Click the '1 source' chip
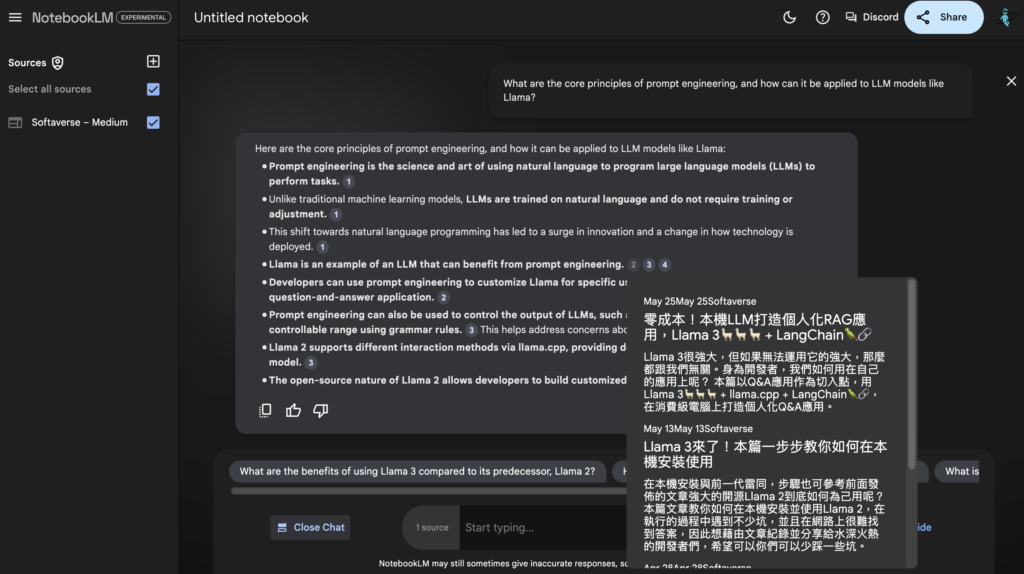The width and height of the screenshot is (1024, 574). pos(432,528)
